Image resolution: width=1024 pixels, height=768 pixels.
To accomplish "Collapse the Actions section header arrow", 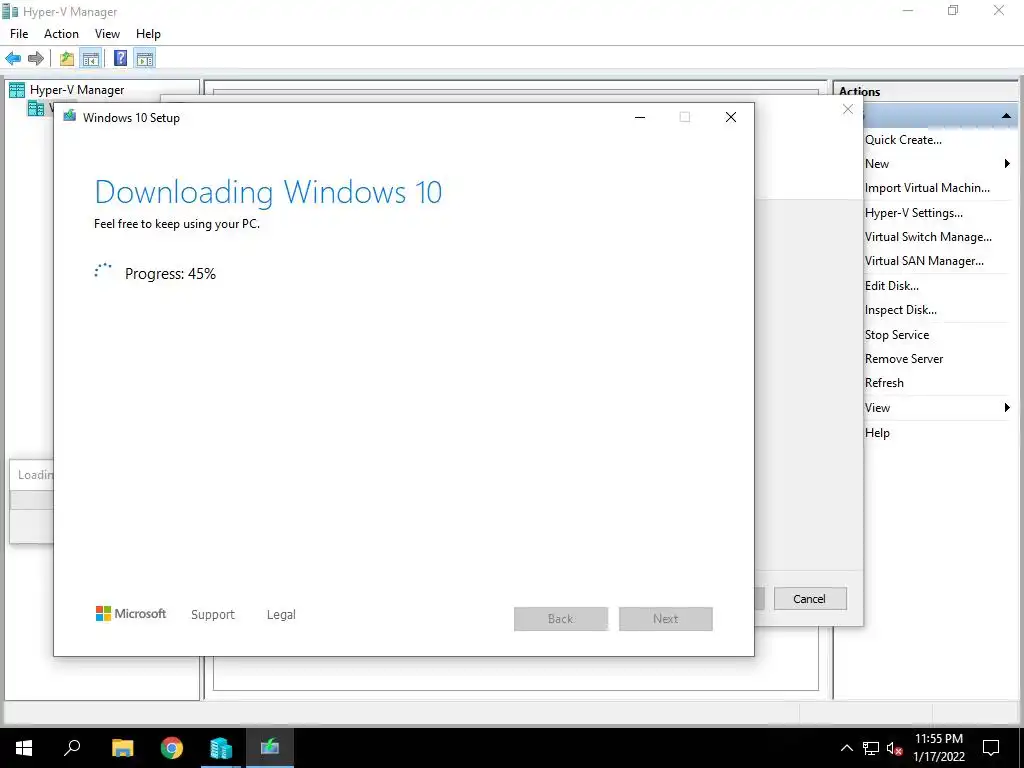I will pyautogui.click(x=1006, y=116).
